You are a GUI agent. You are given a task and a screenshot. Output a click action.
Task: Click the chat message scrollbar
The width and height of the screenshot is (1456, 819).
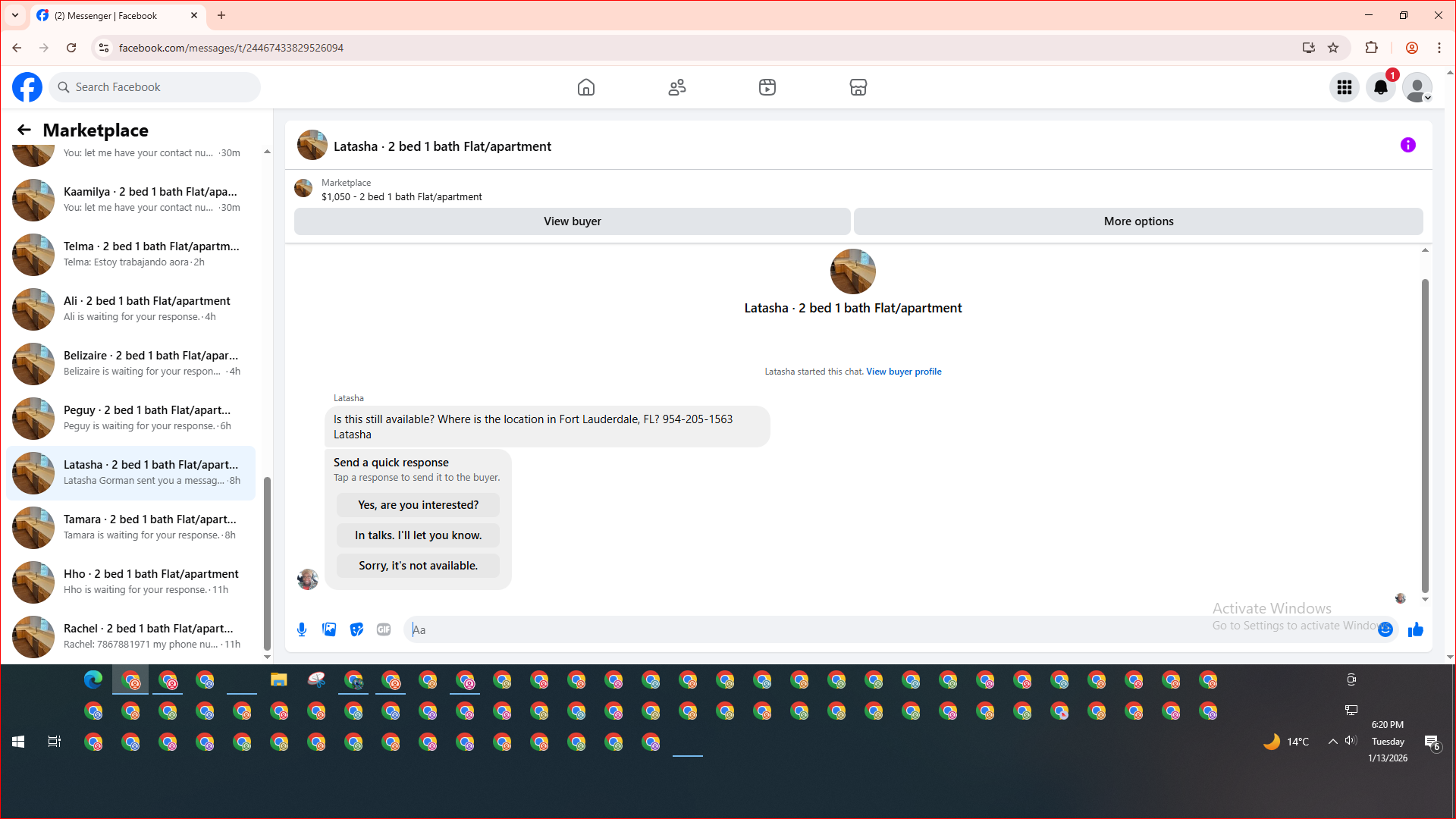pyautogui.click(x=1425, y=436)
